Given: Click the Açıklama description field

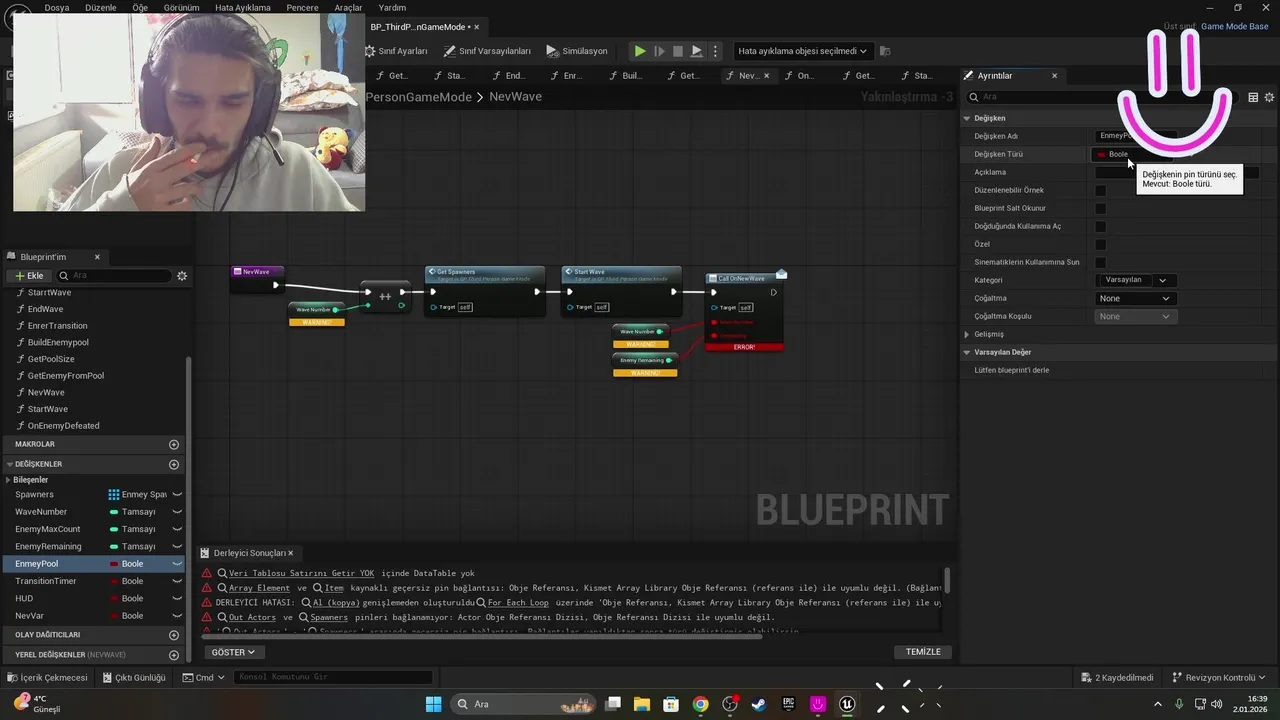Looking at the screenshot, I should point(1177,173).
